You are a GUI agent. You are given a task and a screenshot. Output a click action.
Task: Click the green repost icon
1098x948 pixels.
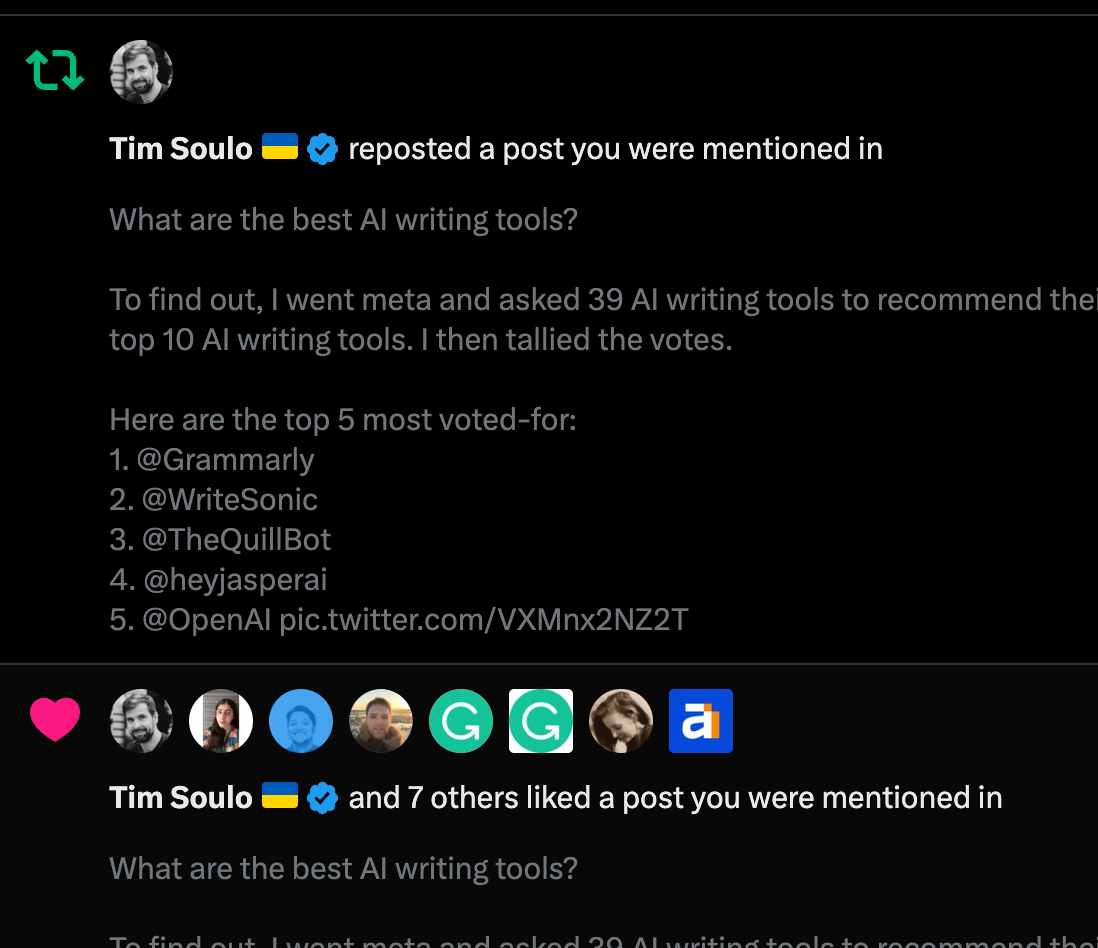pos(55,71)
